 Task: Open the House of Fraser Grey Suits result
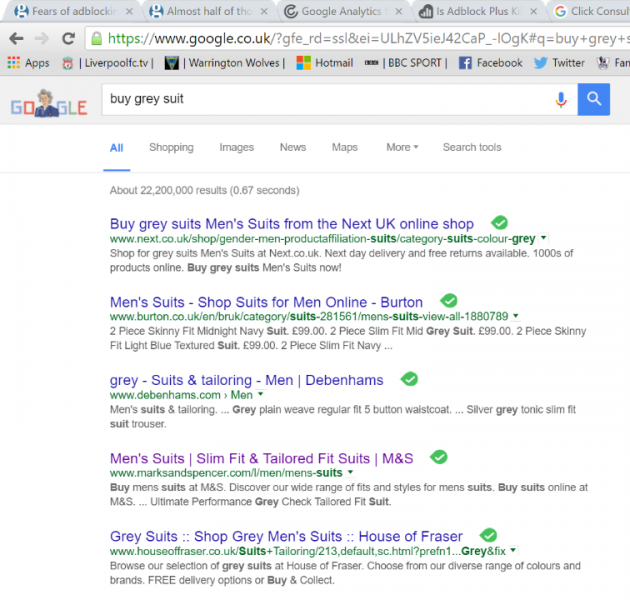[286, 536]
